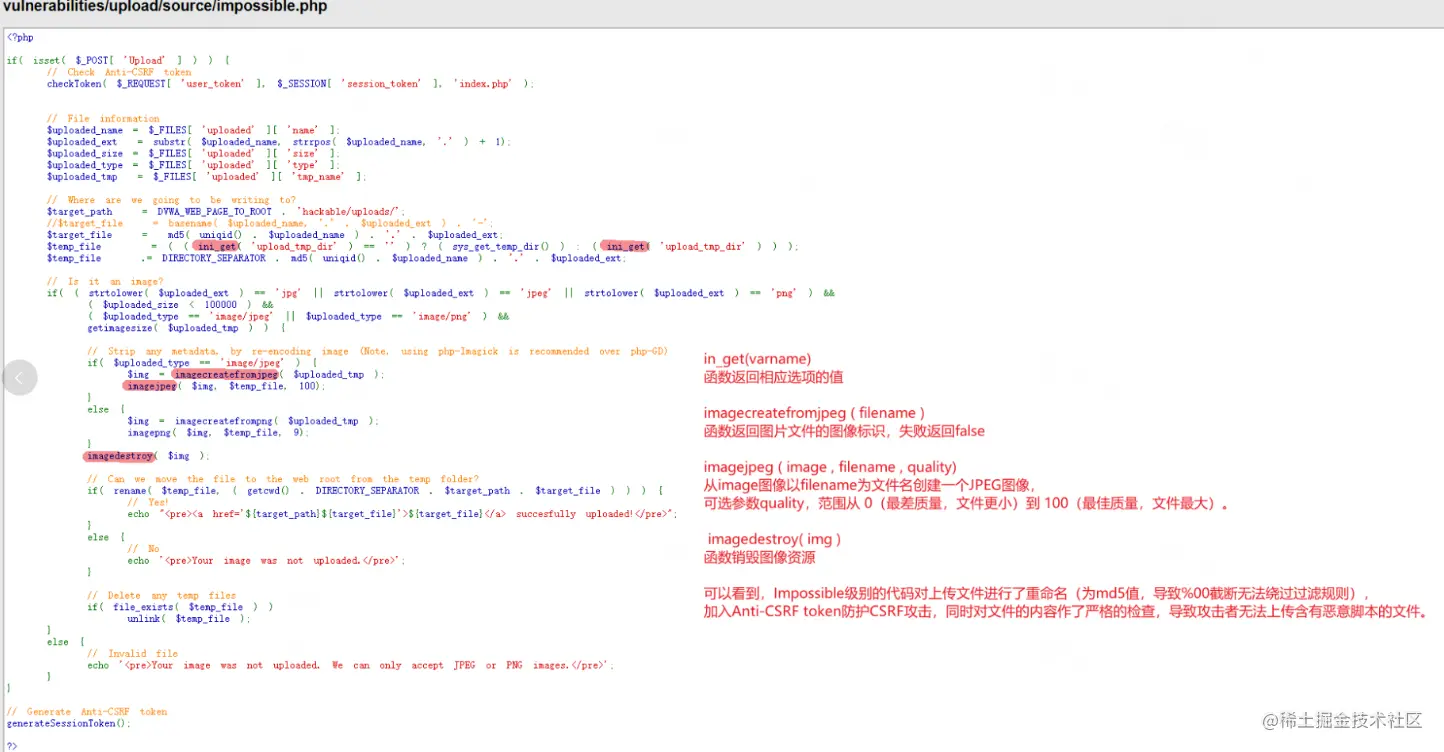Select the '$img = imagecreatefrompng(' line
1444x752 pixels.
click(253, 422)
